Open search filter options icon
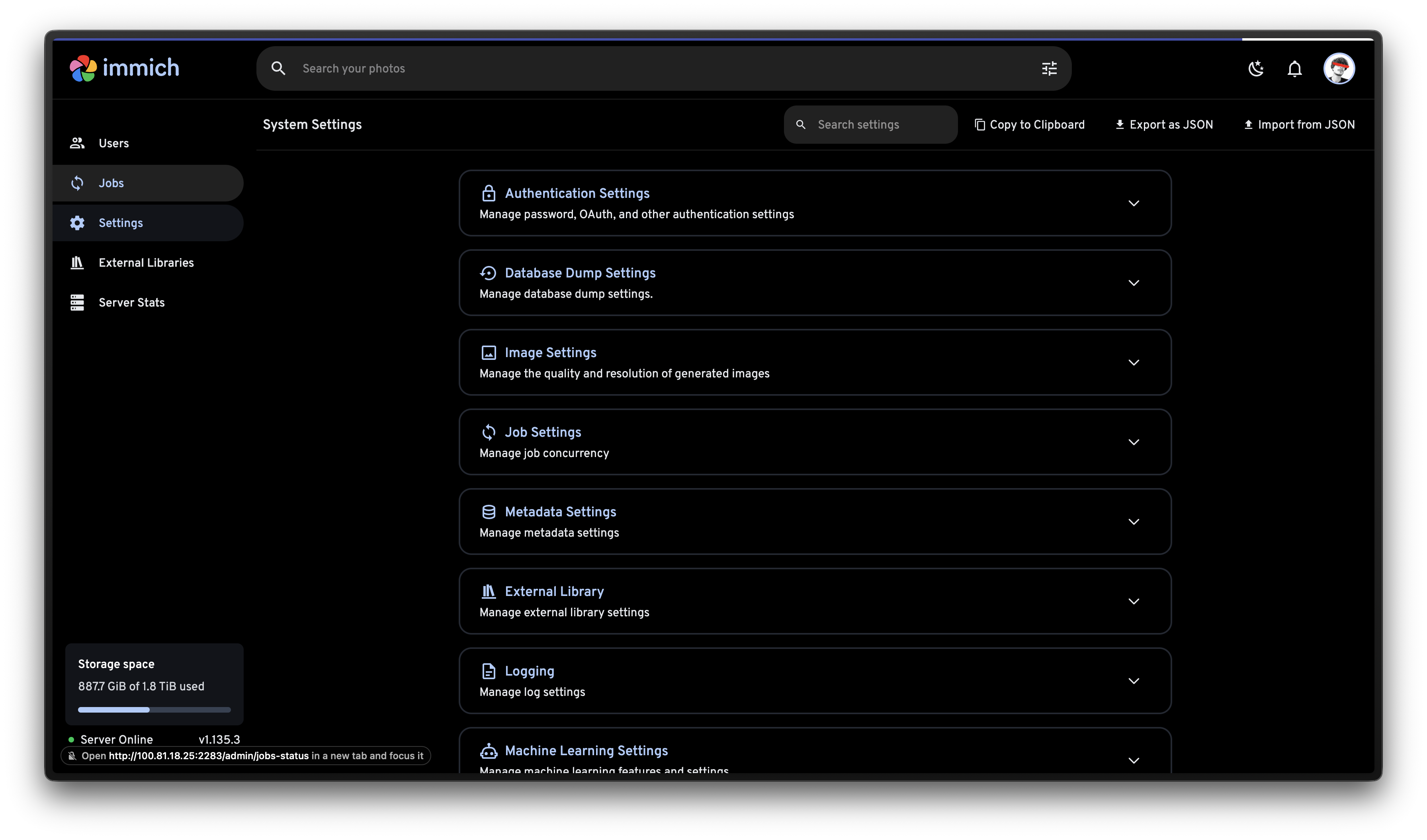Screen dimensions: 1427x840 1049,68
